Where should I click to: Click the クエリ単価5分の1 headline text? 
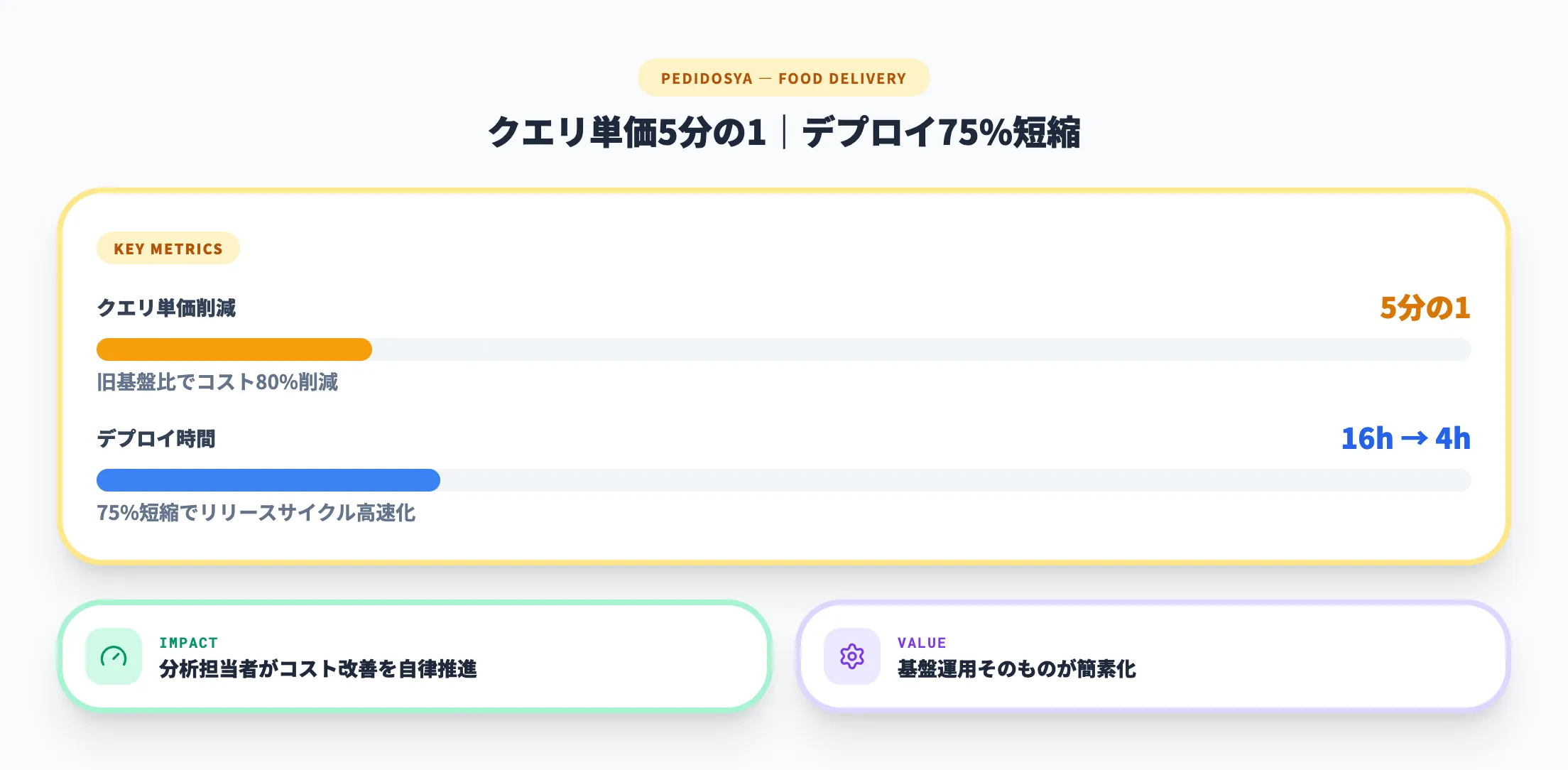point(627,133)
